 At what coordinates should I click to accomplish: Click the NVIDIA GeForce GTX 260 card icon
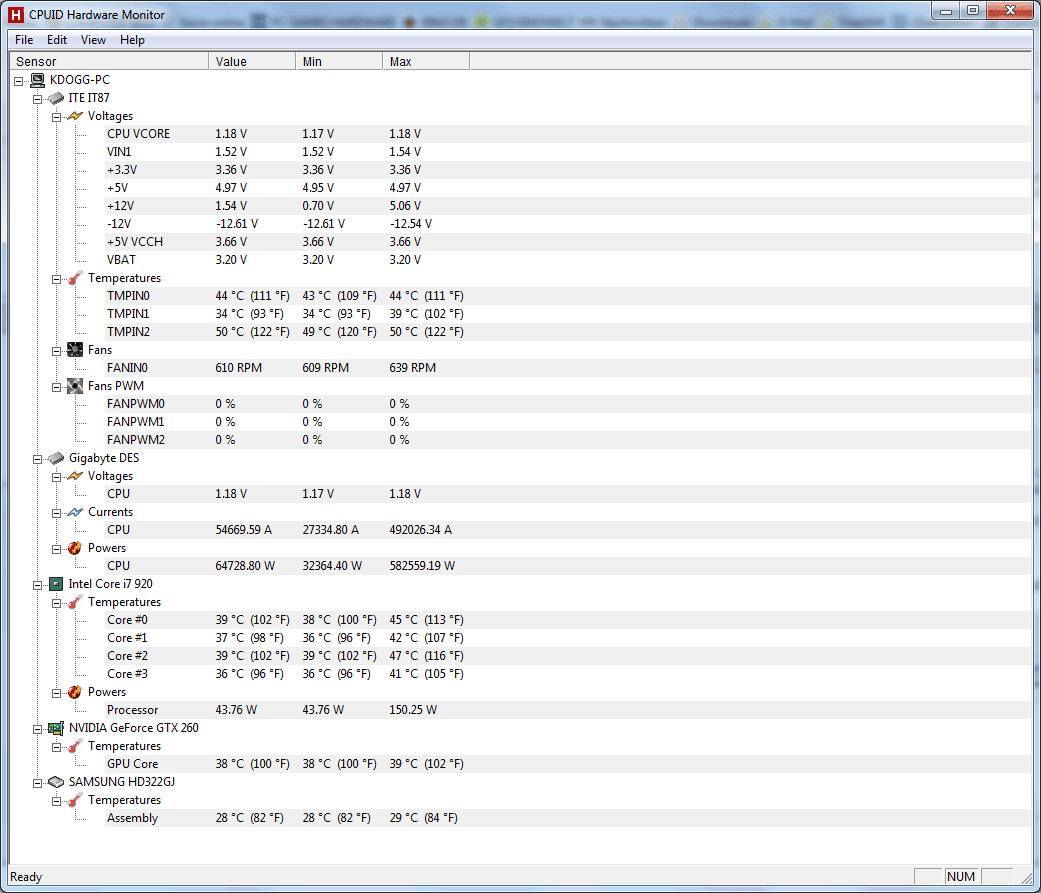[56, 728]
